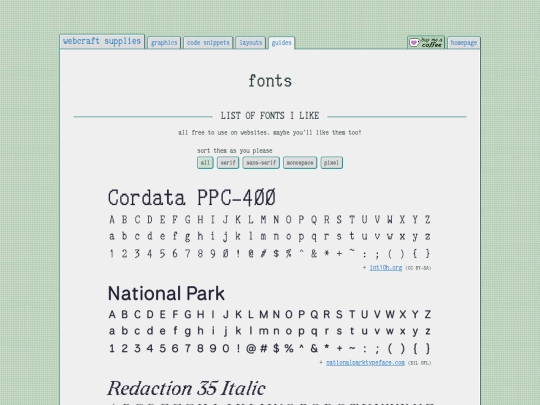Click the National Park font heading
Viewport: 540px width, 405px height.
[166, 293]
